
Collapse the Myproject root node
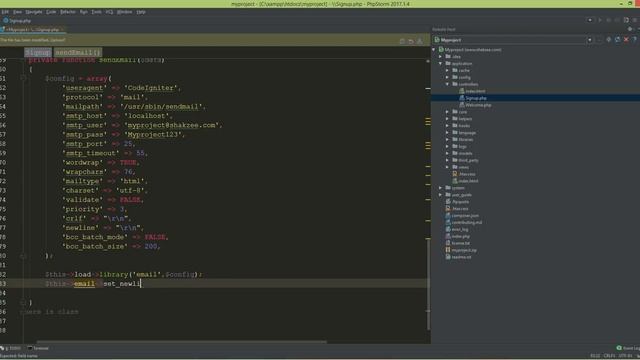pyautogui.click(x=433, y=50)
